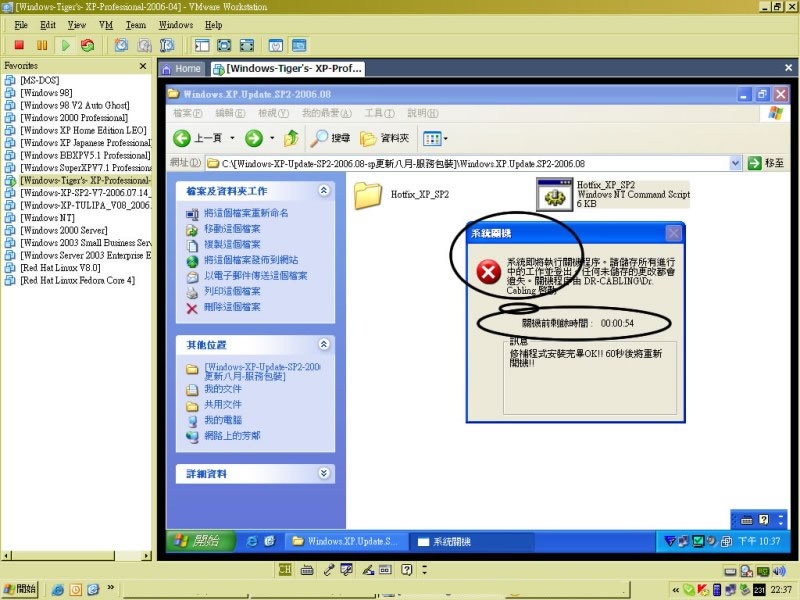Open the address bar dropdown arrow
The height and width of the screenshot is (600, 800).
click(x=735, y=163)
